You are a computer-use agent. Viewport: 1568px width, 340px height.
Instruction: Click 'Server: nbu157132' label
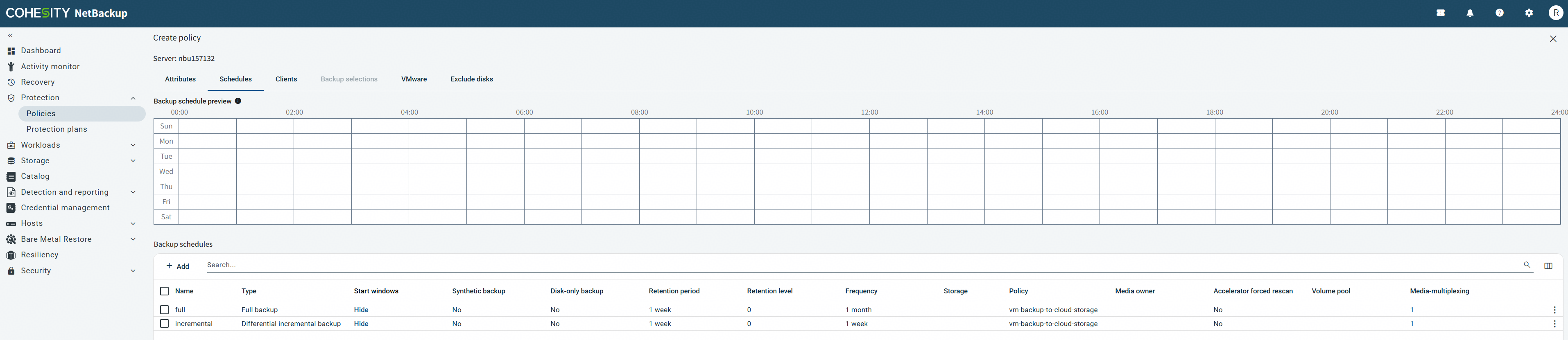click(184, 59)
